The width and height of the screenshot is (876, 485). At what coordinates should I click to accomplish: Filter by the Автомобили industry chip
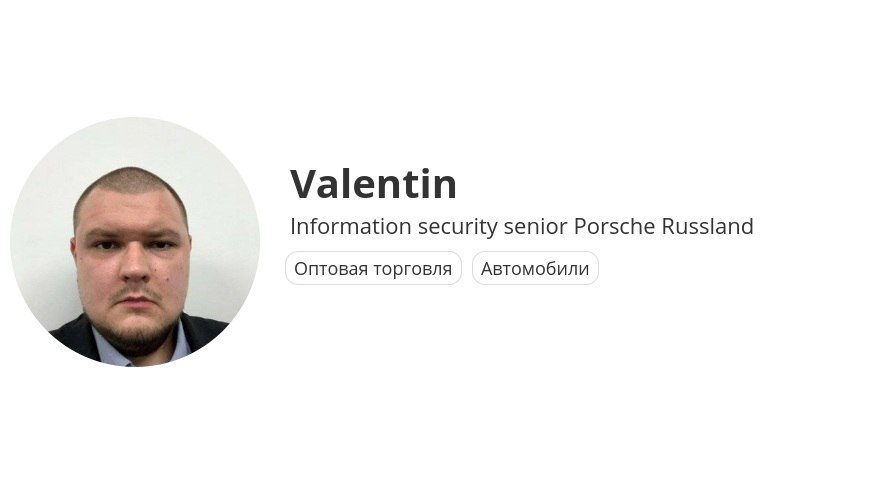535,268
